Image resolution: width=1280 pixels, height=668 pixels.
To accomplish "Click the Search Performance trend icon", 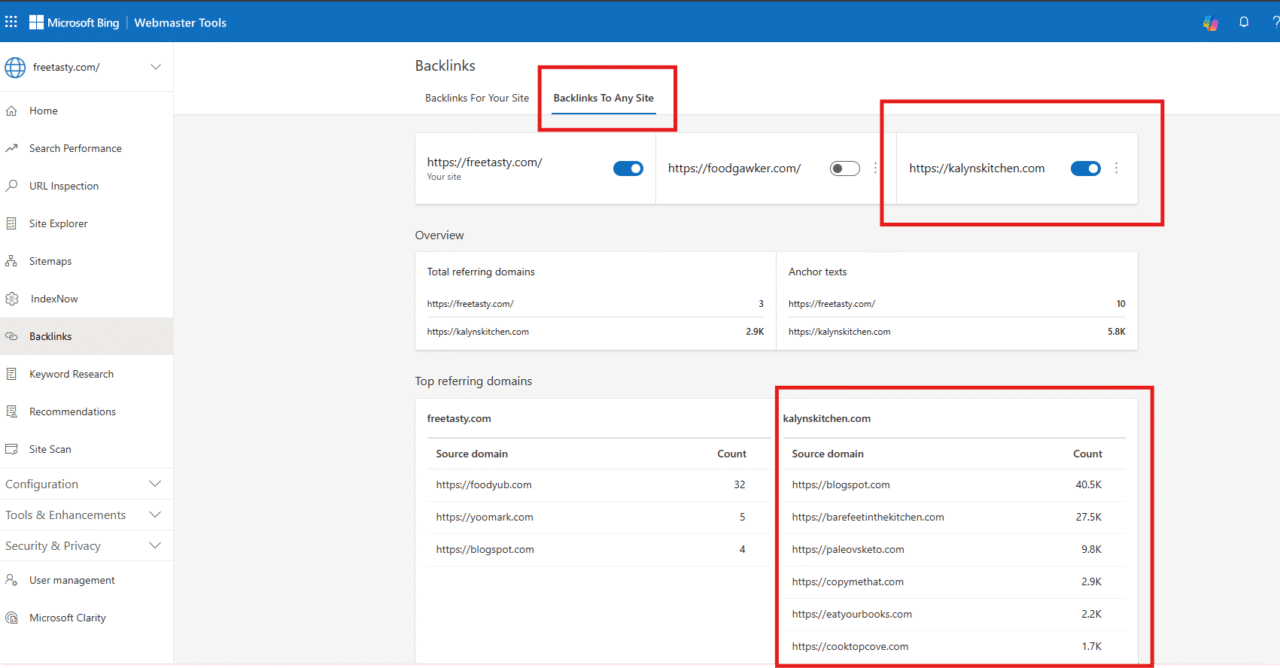I will 12,148.
